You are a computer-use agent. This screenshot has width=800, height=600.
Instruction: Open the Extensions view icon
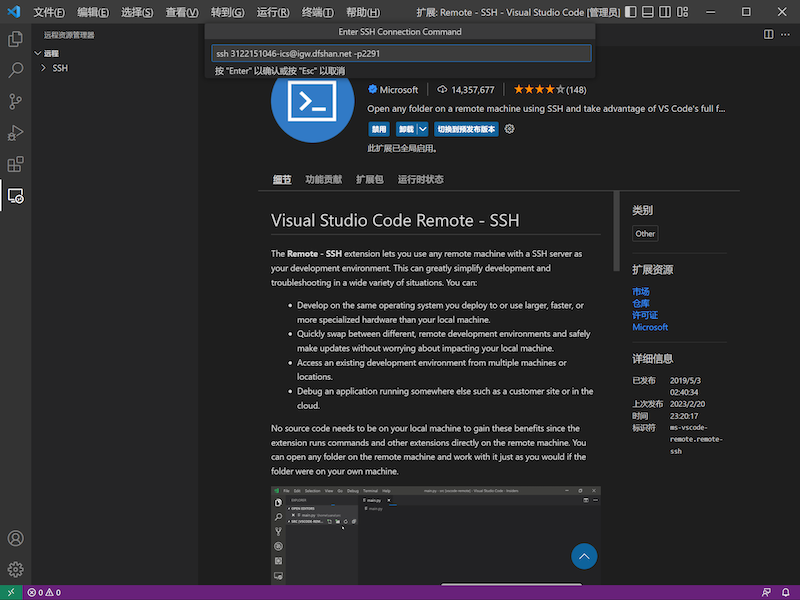pos(16,164)
